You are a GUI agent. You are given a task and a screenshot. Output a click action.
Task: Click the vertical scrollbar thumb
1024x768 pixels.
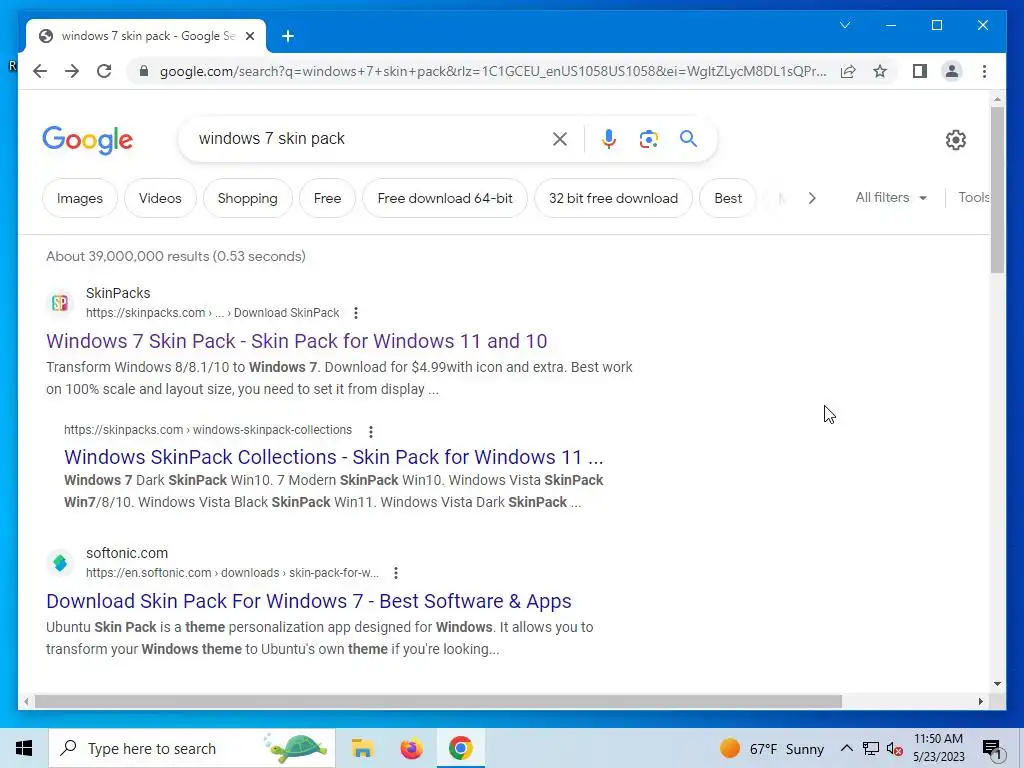click(997, 189)
